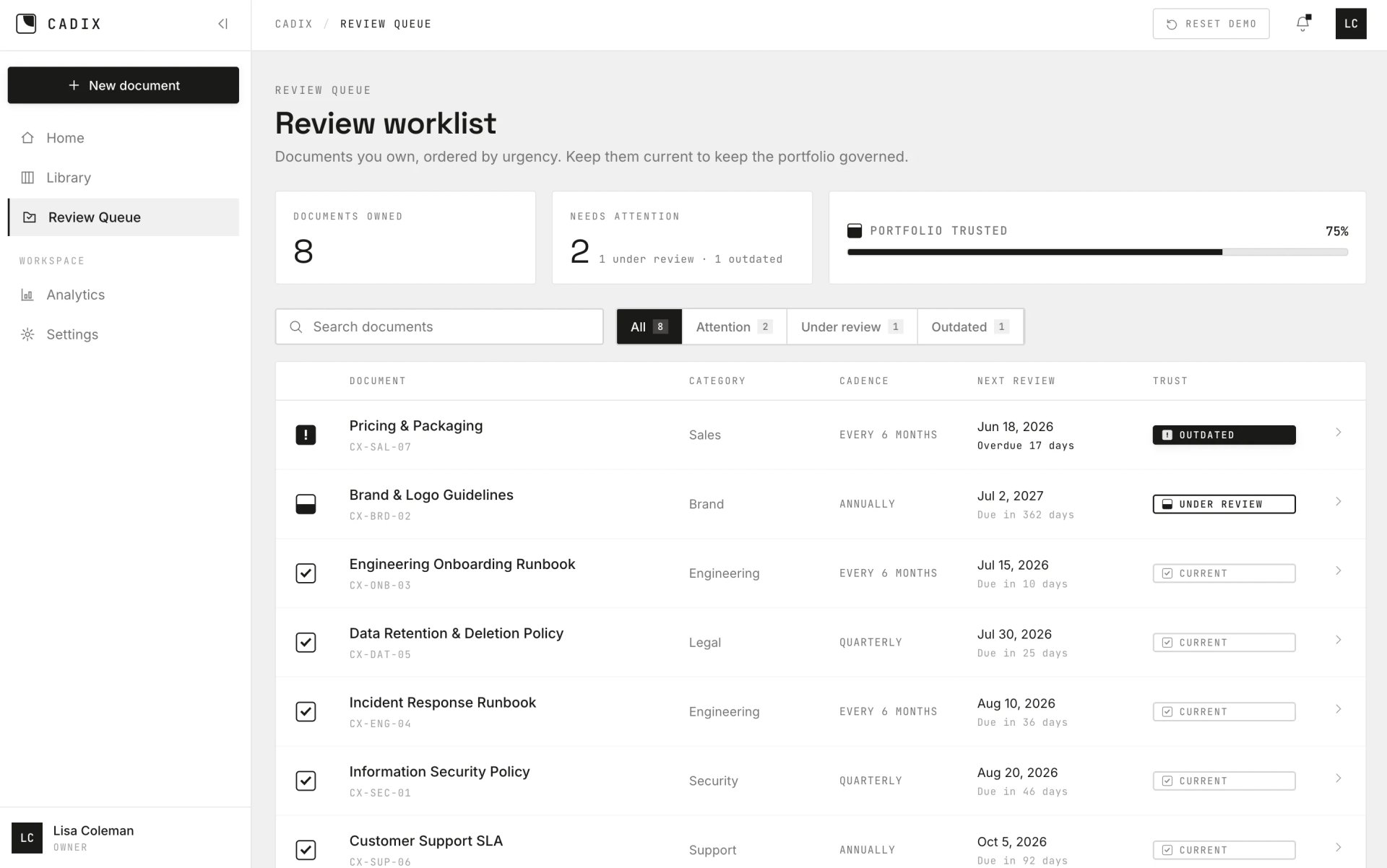Expand the Brand & Logo Guidelines row chevron
Viewport: 1387px width, 868px height.
coord(1338,501)
